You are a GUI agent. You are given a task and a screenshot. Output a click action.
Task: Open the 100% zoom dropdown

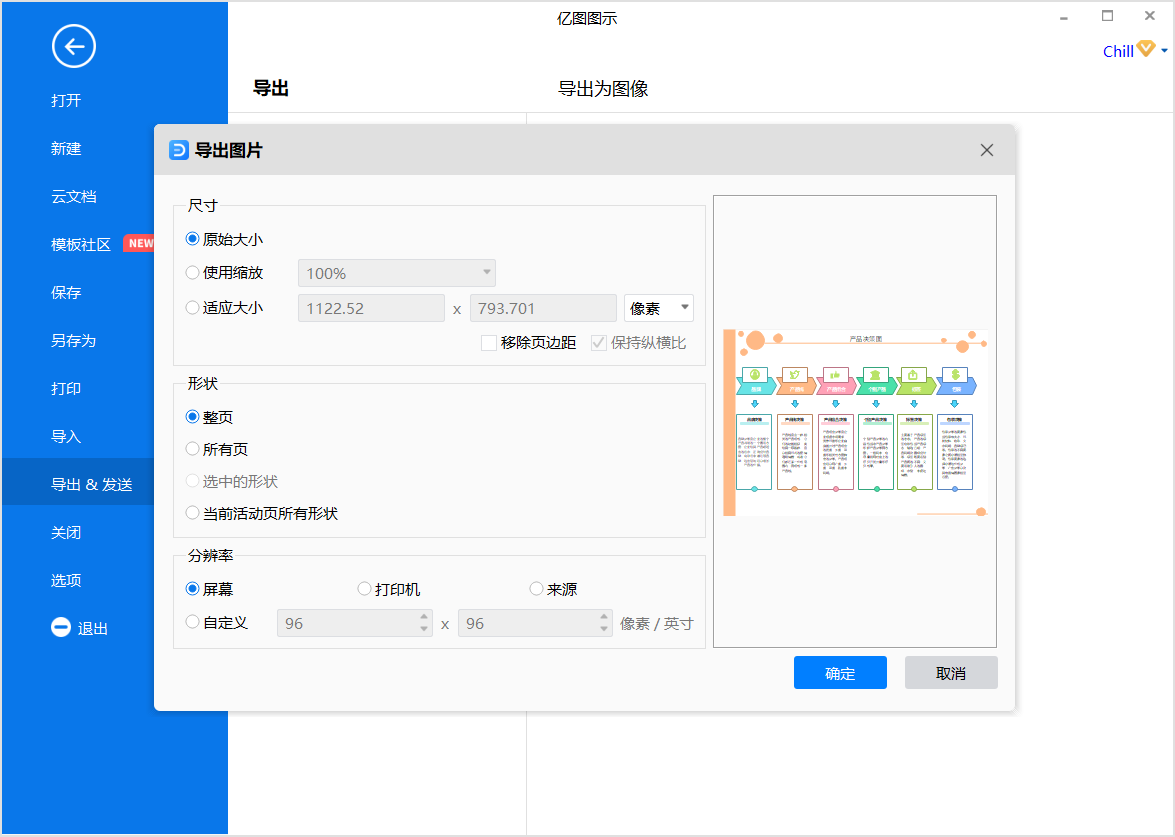pos(396,273)
